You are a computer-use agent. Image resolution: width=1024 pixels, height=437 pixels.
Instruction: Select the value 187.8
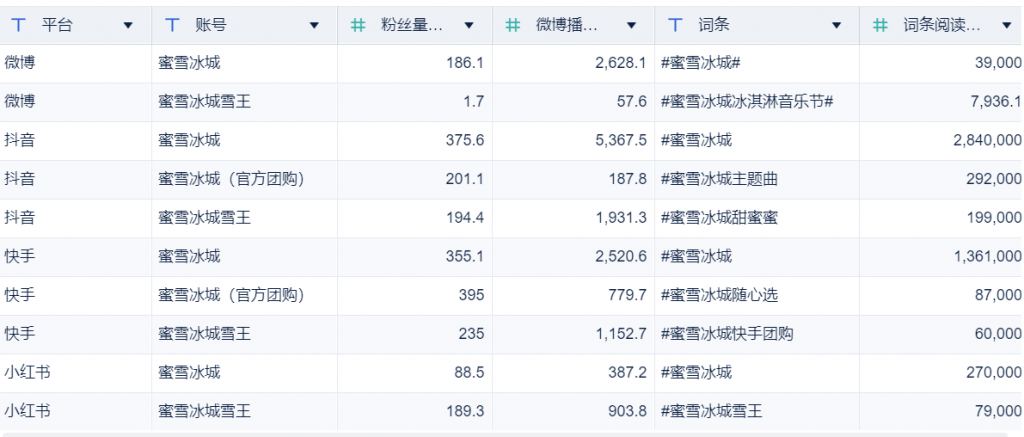pyautogui.click(x=626, y=179)
